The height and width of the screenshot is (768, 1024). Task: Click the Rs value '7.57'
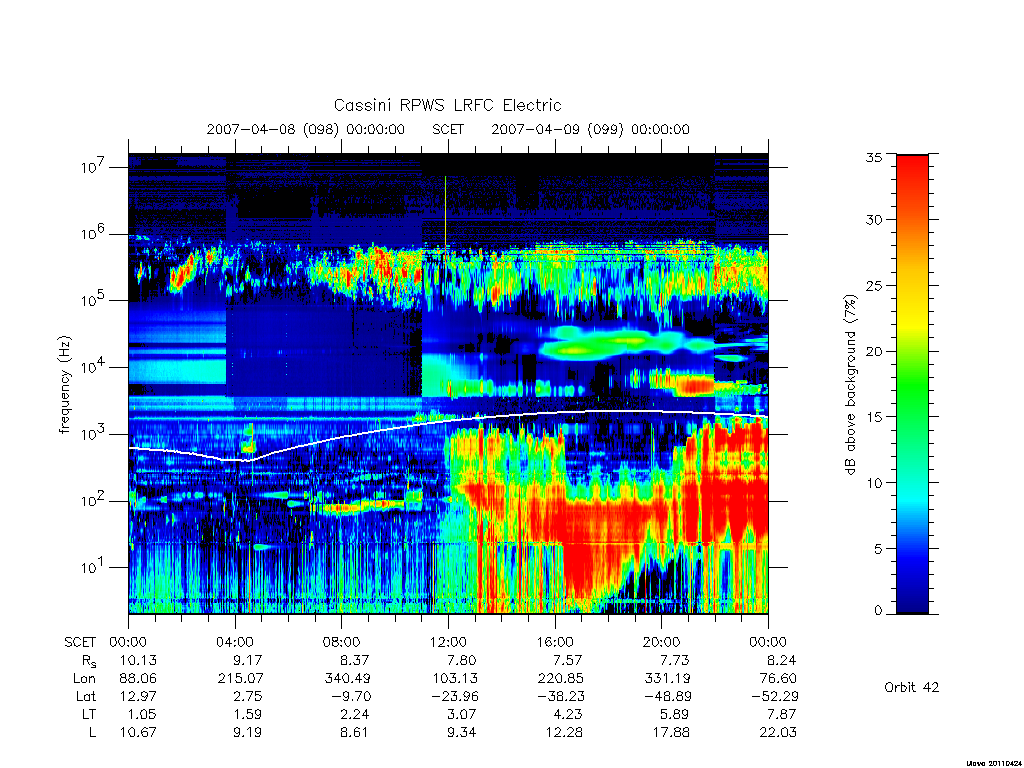coord(567,660)
